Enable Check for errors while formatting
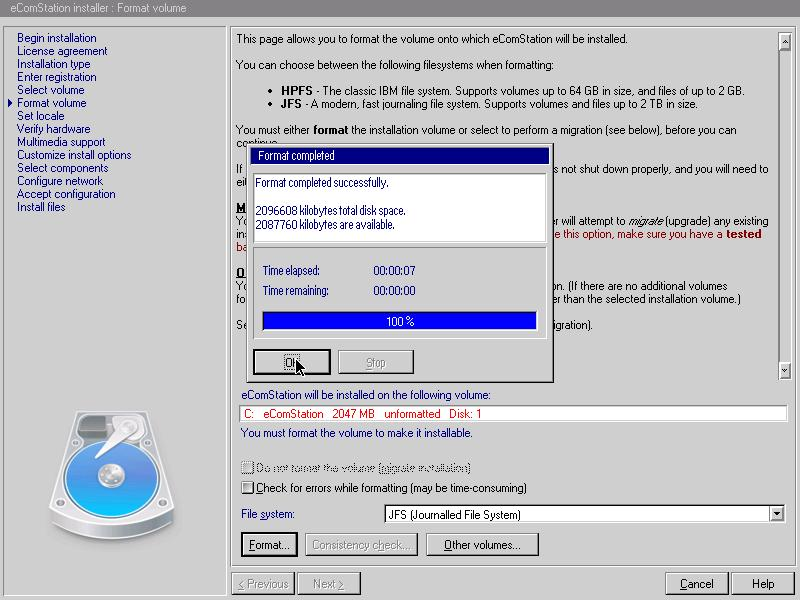The image size is (800, 600). pyautogui.click(x=247, y=488)
